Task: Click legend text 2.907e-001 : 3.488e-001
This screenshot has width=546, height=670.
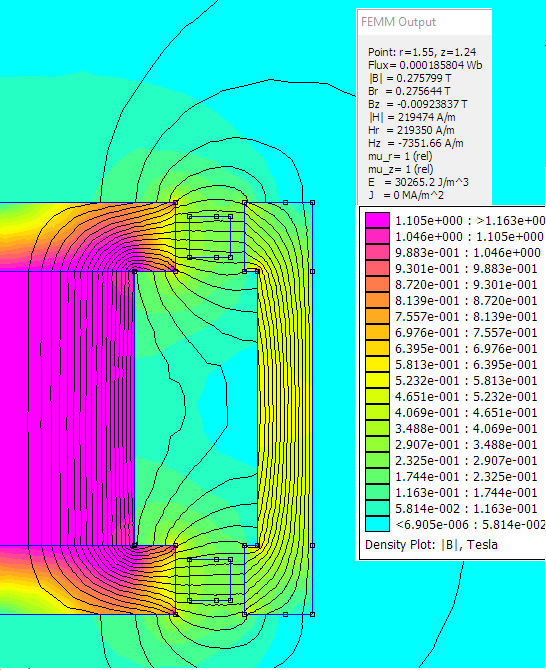Action: [466, 444]
